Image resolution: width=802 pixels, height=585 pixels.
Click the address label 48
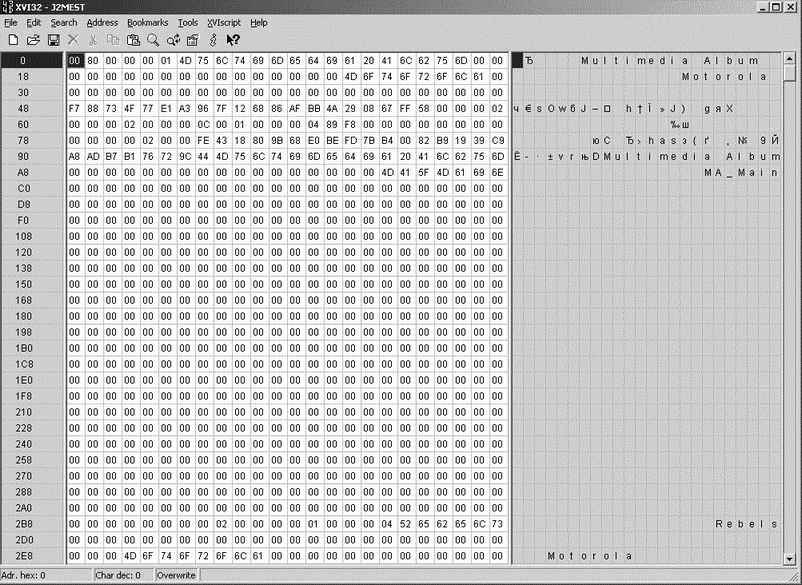point(23,108)
